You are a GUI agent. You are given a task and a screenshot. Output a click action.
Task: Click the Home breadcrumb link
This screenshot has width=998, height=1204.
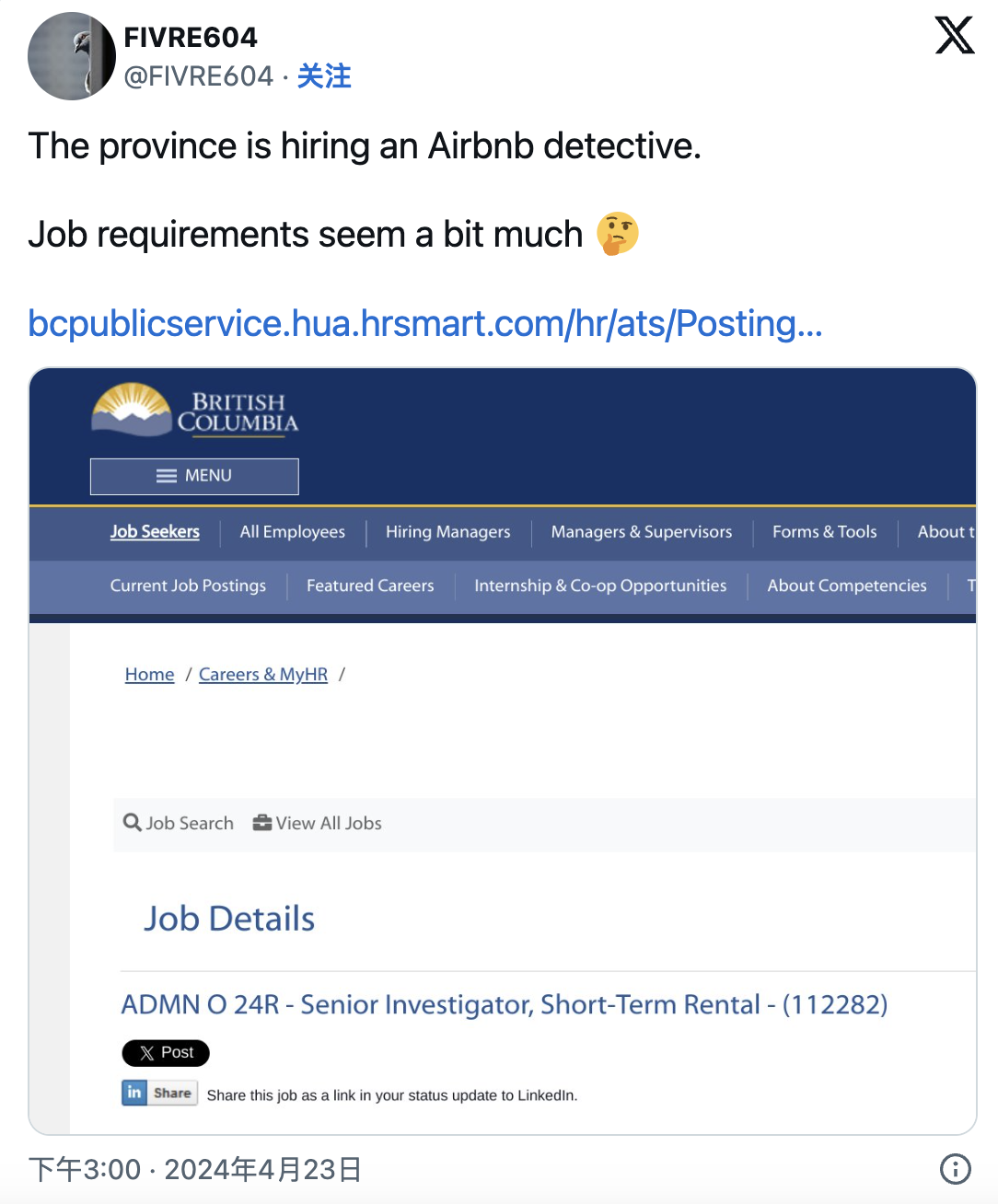click(x=149, y=675)
